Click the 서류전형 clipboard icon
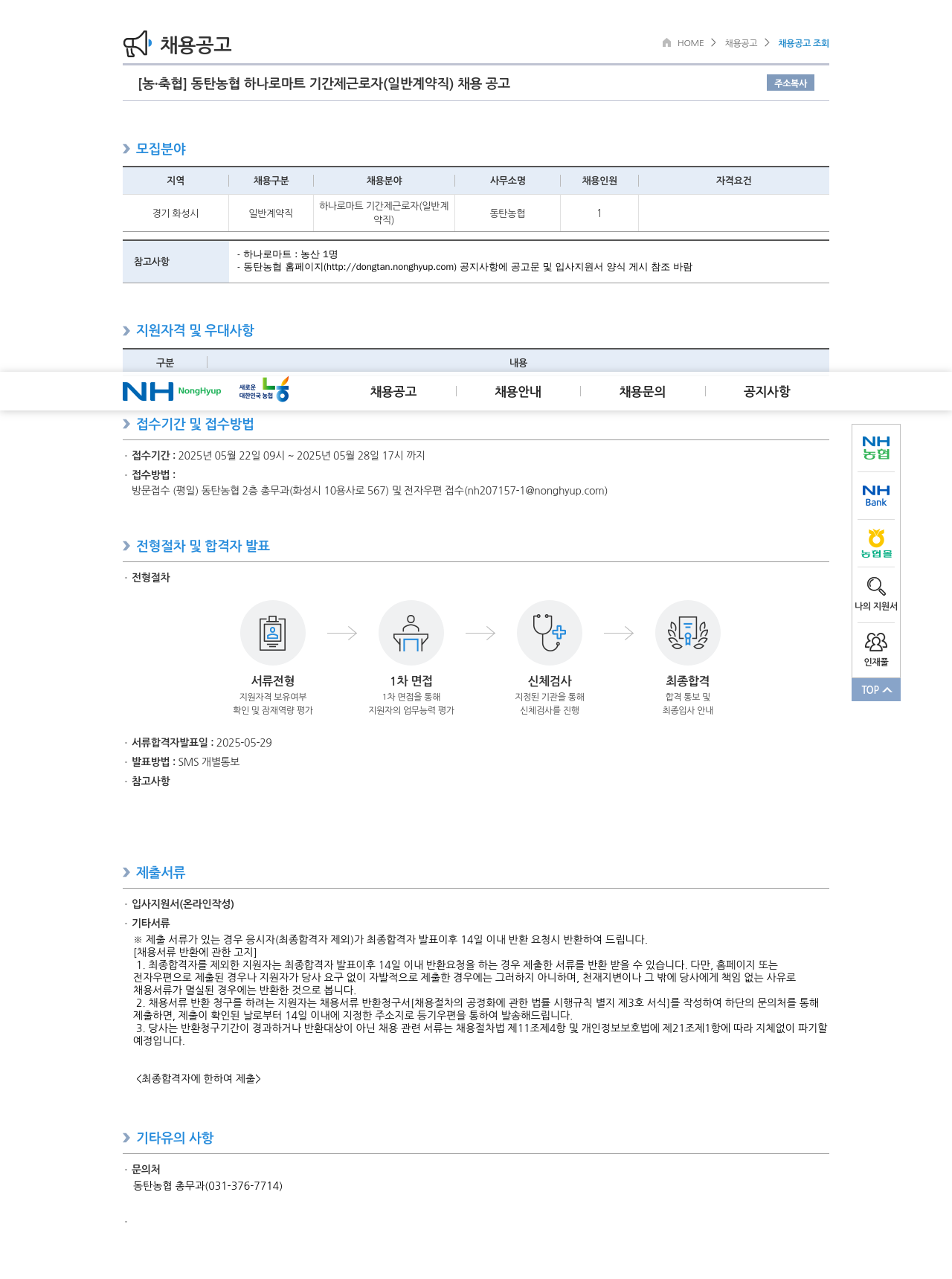This screenshot has width=952, height=1279. (x=273, y=633)
